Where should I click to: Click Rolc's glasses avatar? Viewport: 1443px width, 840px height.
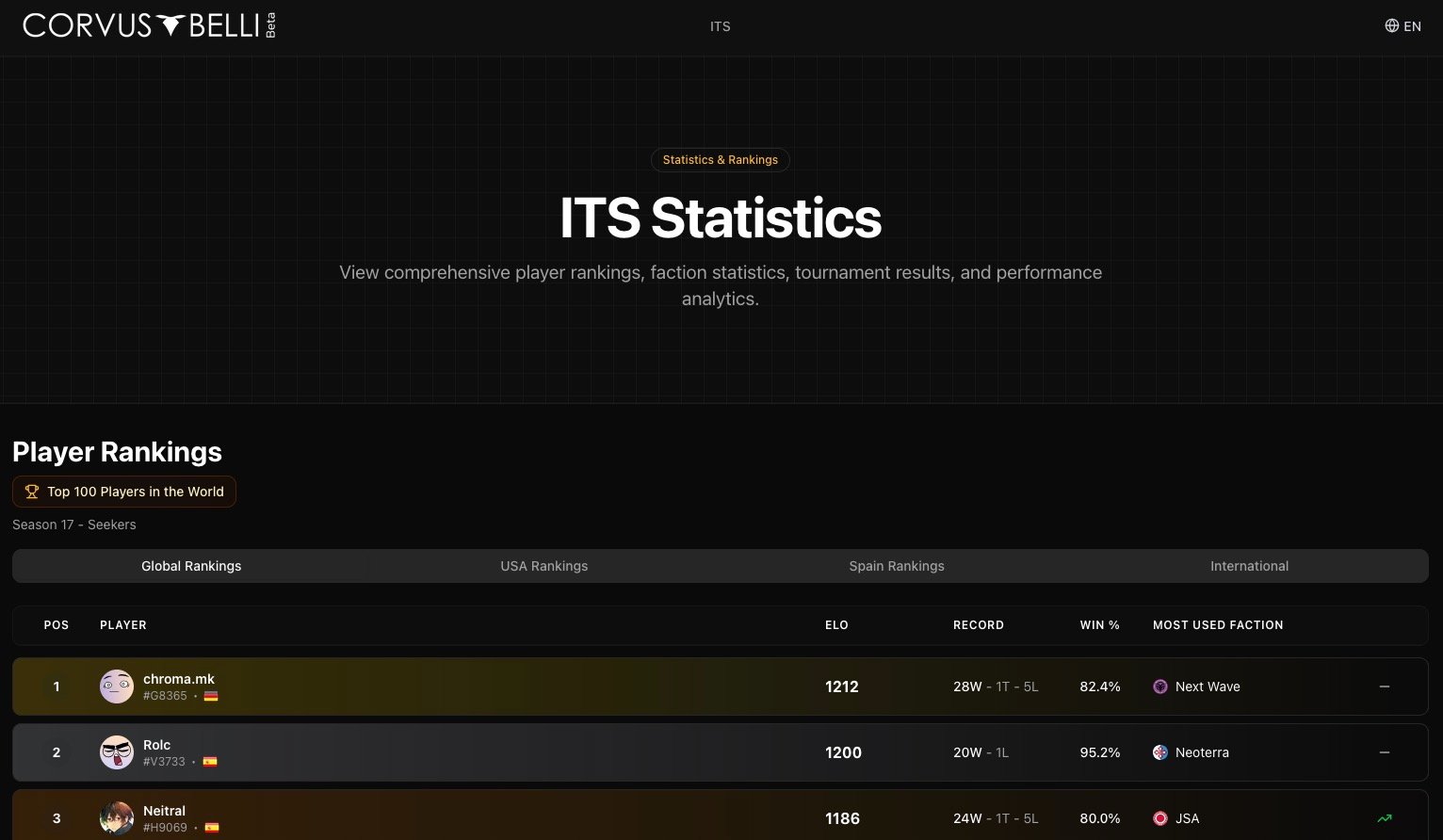117,752
